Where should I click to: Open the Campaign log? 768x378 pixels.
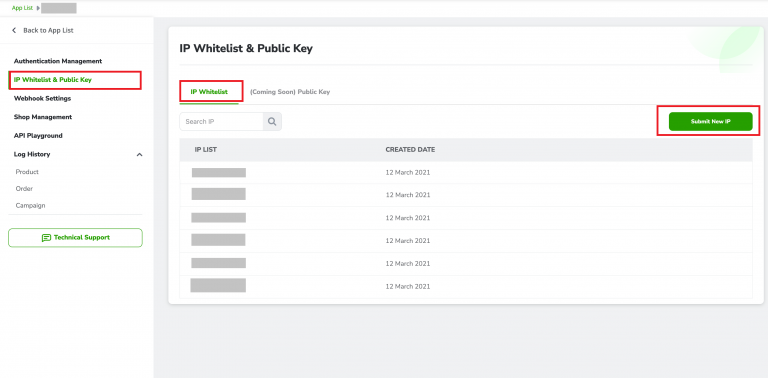30,206
